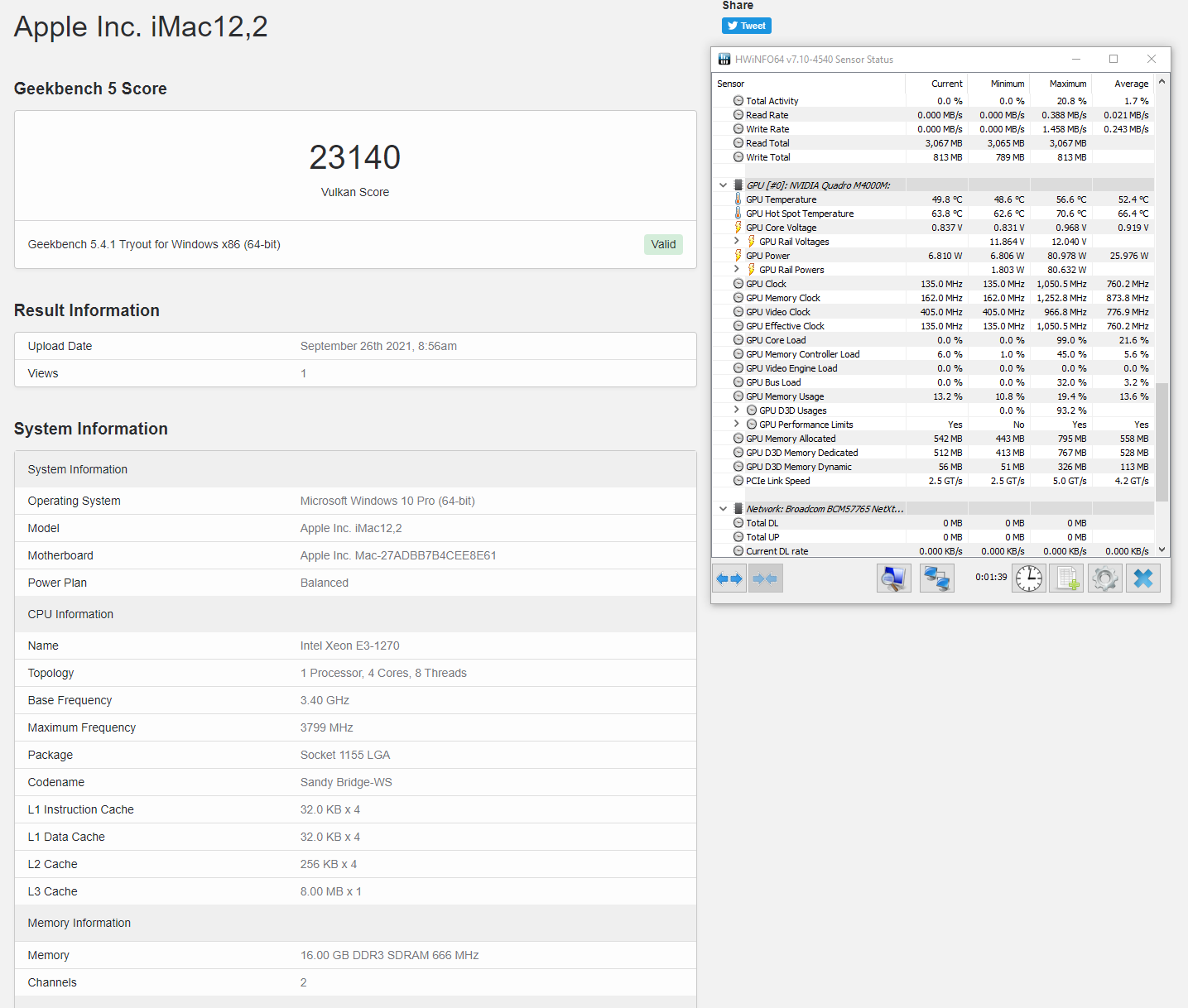The image size is (1188, 1008).
Task: Click the gauge icon beside Total DL
Action: tap(738, 523)
